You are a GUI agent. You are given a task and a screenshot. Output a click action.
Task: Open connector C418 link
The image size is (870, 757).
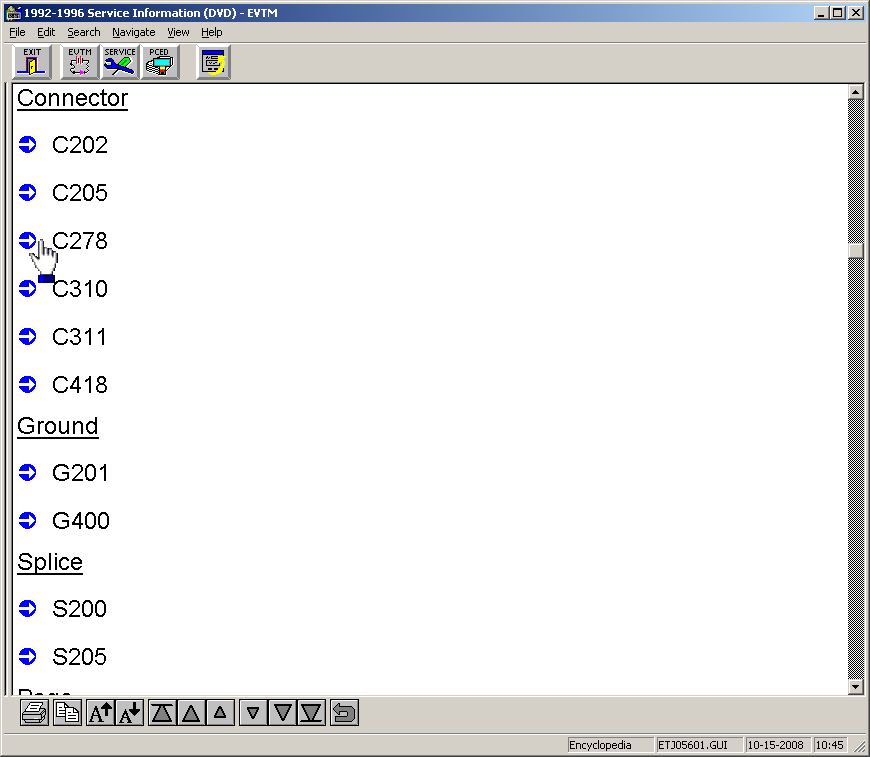tap(79, 385)
